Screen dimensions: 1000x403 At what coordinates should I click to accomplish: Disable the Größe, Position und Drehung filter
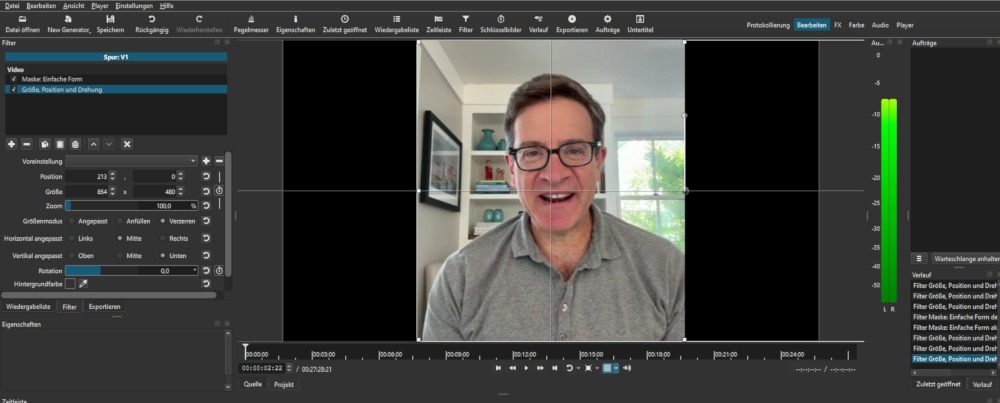coord(14,89)
